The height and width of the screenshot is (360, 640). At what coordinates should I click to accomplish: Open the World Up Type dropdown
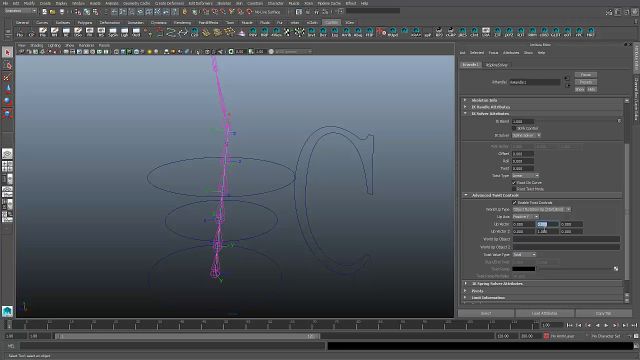[542, 209]
